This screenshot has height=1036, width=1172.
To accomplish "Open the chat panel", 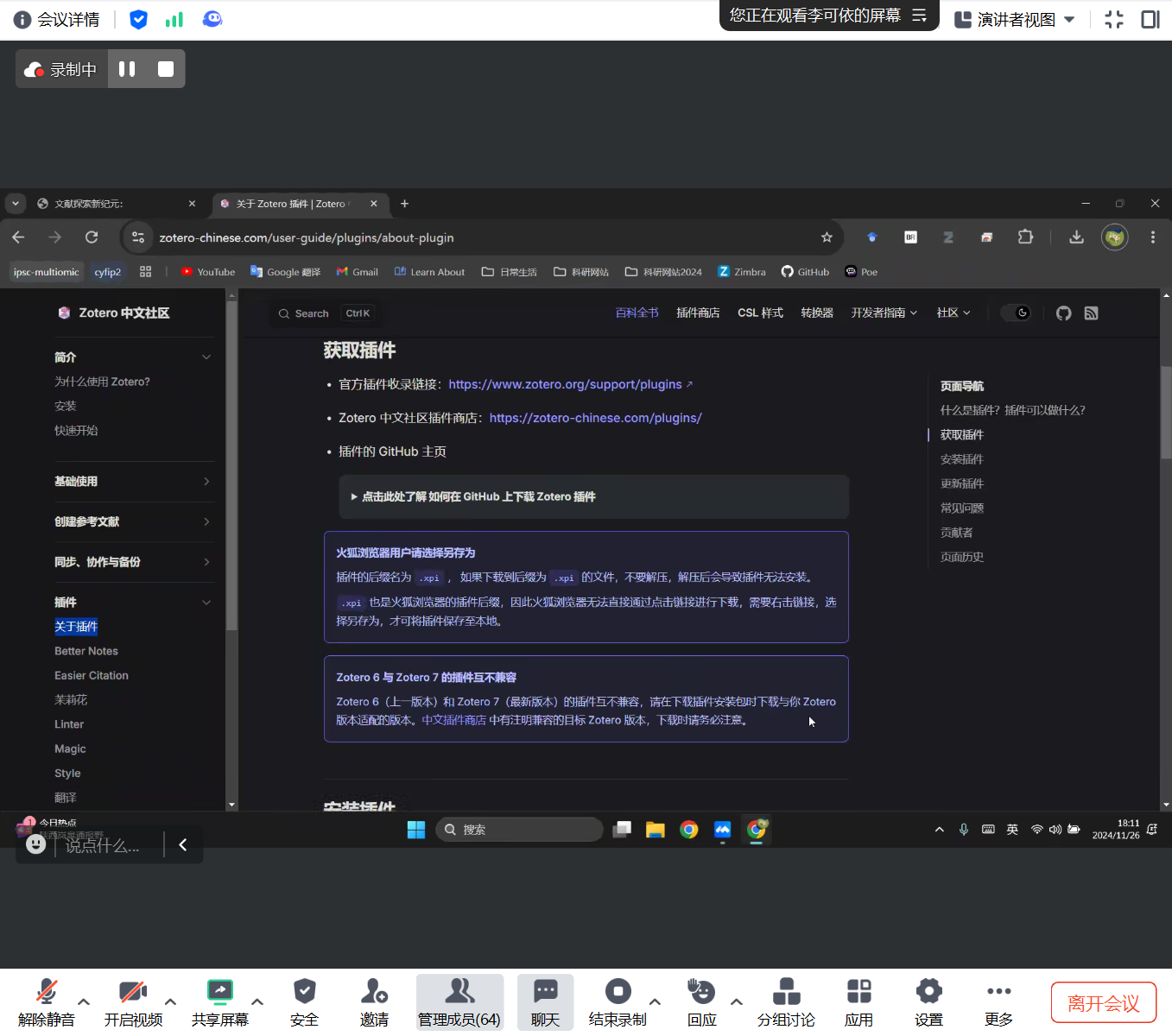I will (x=545, y=1002).
